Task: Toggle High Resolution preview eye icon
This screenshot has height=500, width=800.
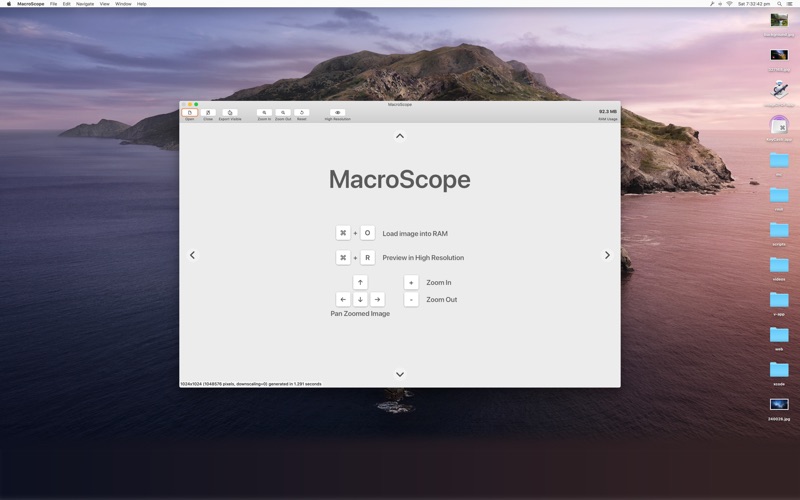Action: pyautogui.click(x=337, y=113)
